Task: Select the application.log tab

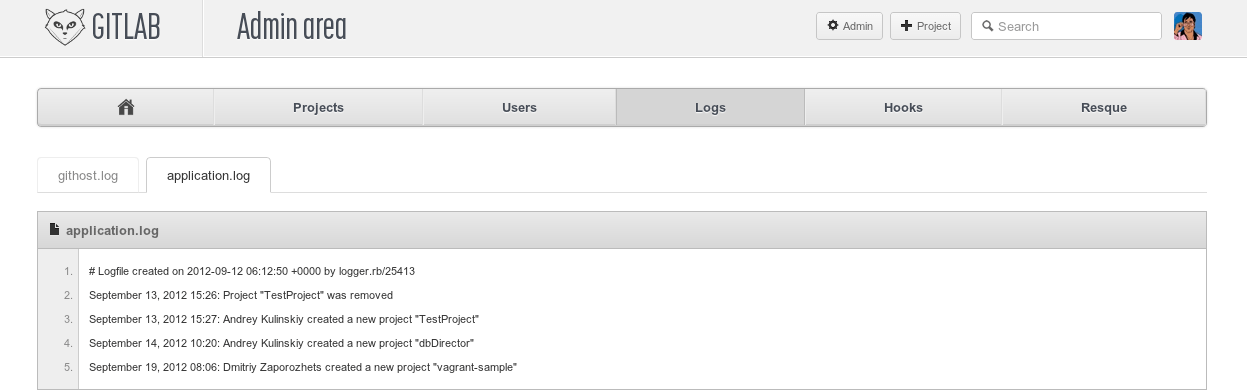Action: tap(208, 175)
